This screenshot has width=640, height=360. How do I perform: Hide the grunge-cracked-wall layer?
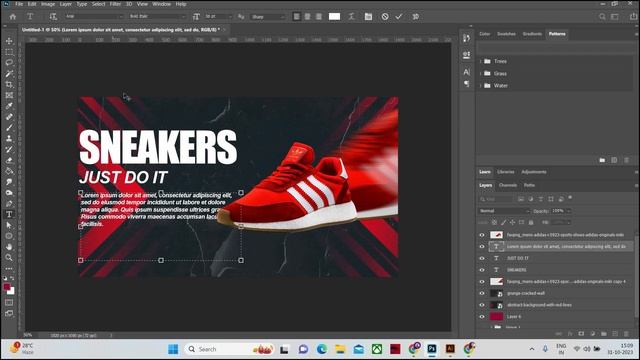482,293
